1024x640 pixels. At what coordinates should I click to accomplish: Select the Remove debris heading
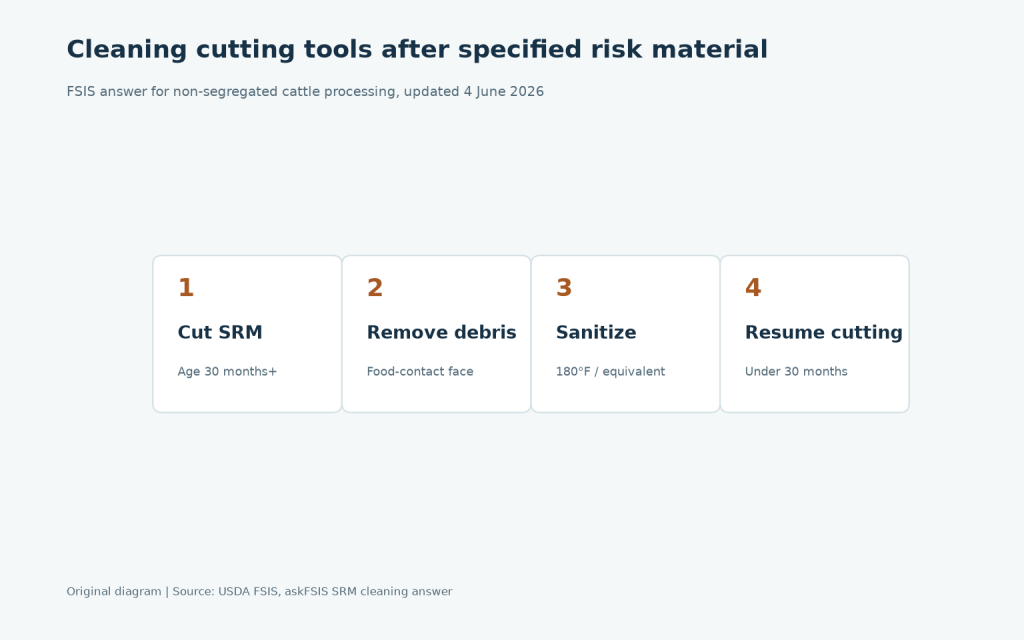[441, 332]
